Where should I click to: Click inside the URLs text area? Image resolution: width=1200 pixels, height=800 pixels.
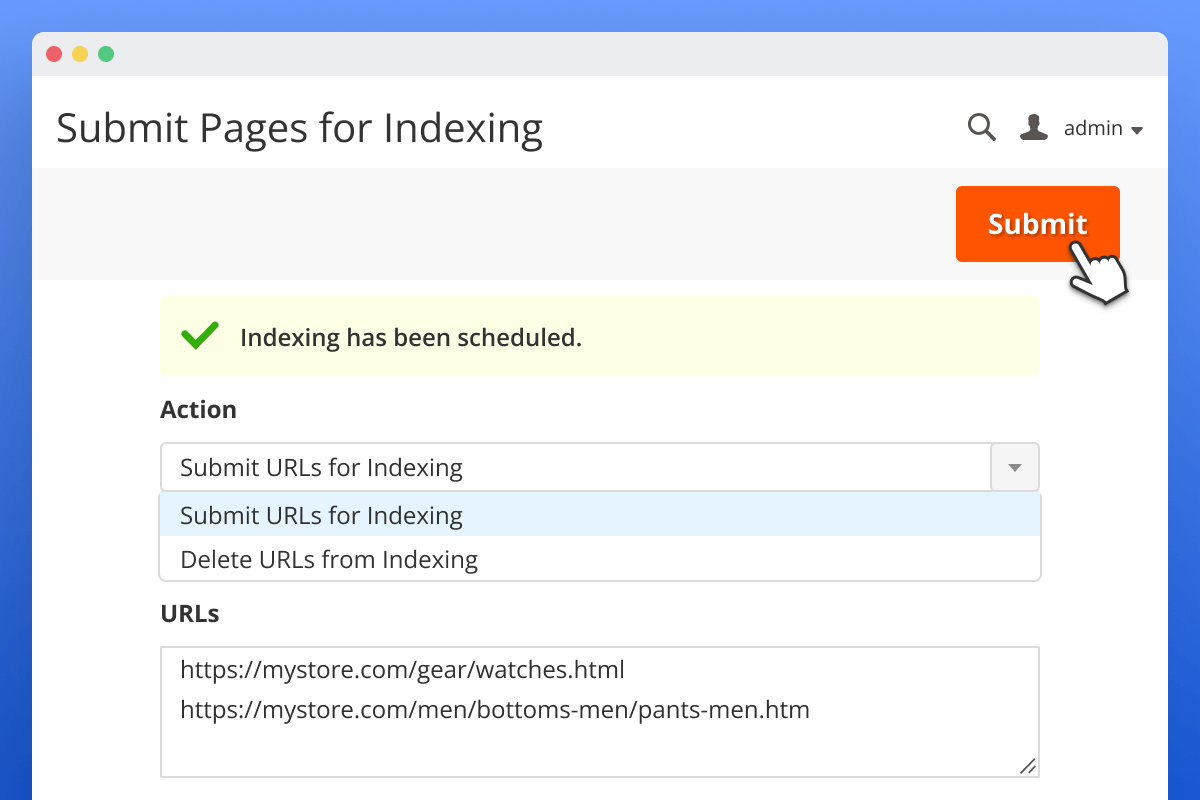600,740
